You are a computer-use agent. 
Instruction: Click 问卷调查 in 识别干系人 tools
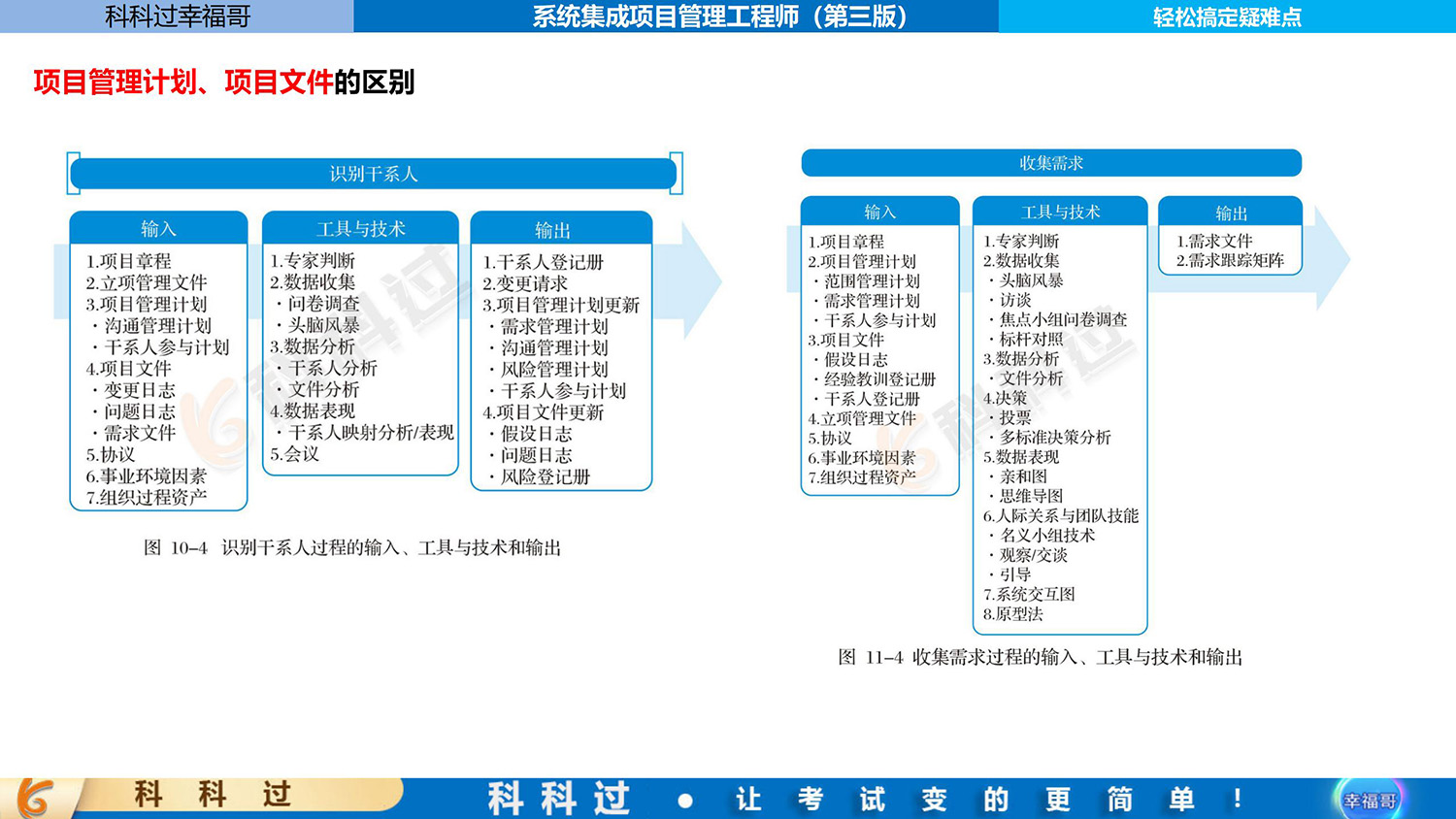coord(323,304)
